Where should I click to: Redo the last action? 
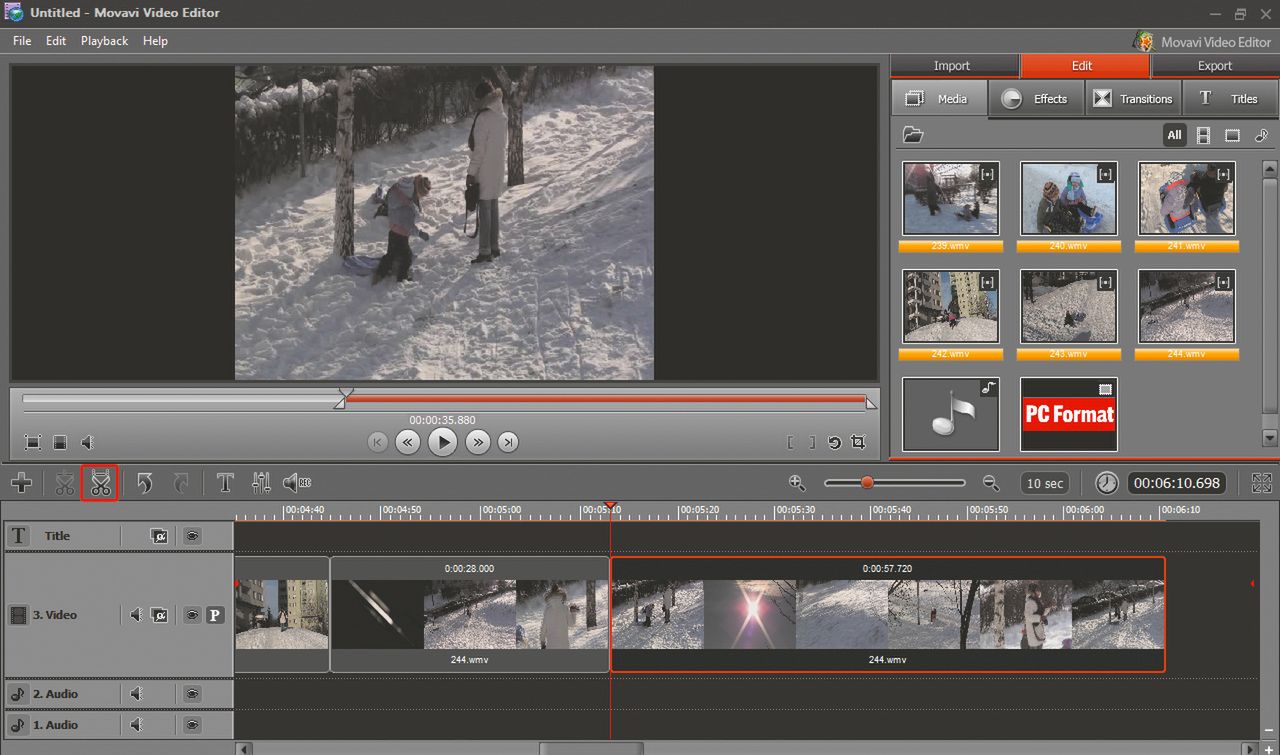(x=181, y=484)
